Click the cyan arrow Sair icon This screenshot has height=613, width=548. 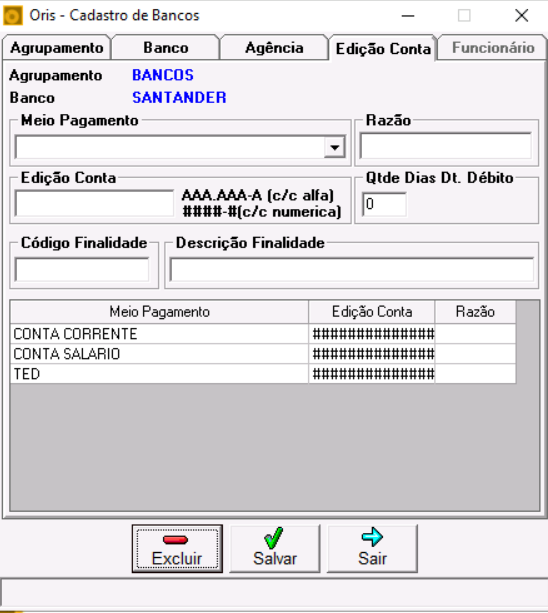pyautogui.click(x=372, y=537)
